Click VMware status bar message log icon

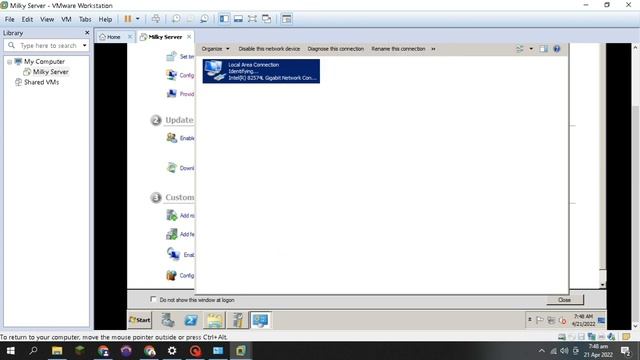point(627,337)
